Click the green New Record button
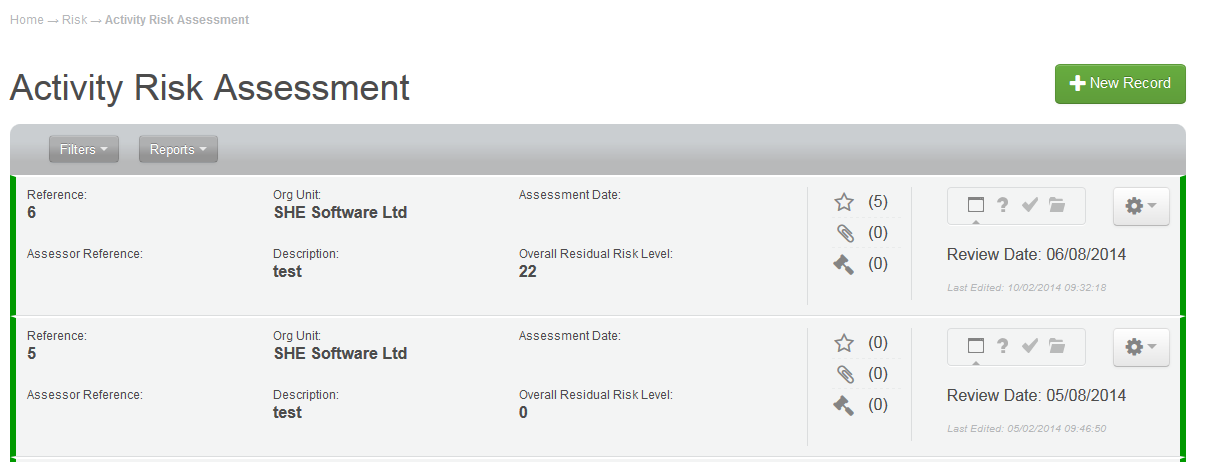Image resolution: width=1212 pixels, height=462 pixels. pos(1120,84)
